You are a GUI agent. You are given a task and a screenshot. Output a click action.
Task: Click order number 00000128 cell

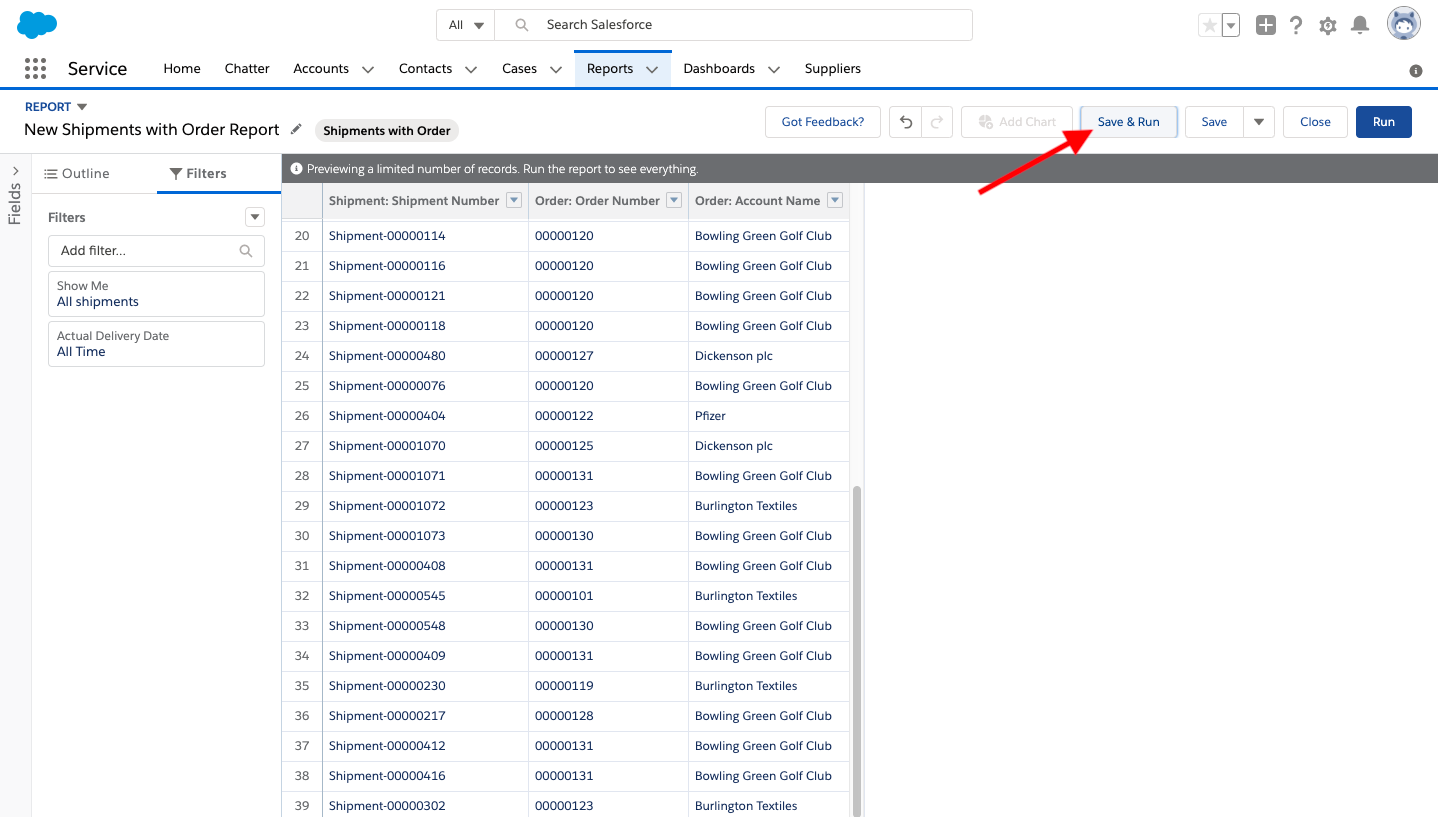pos(609,716)
